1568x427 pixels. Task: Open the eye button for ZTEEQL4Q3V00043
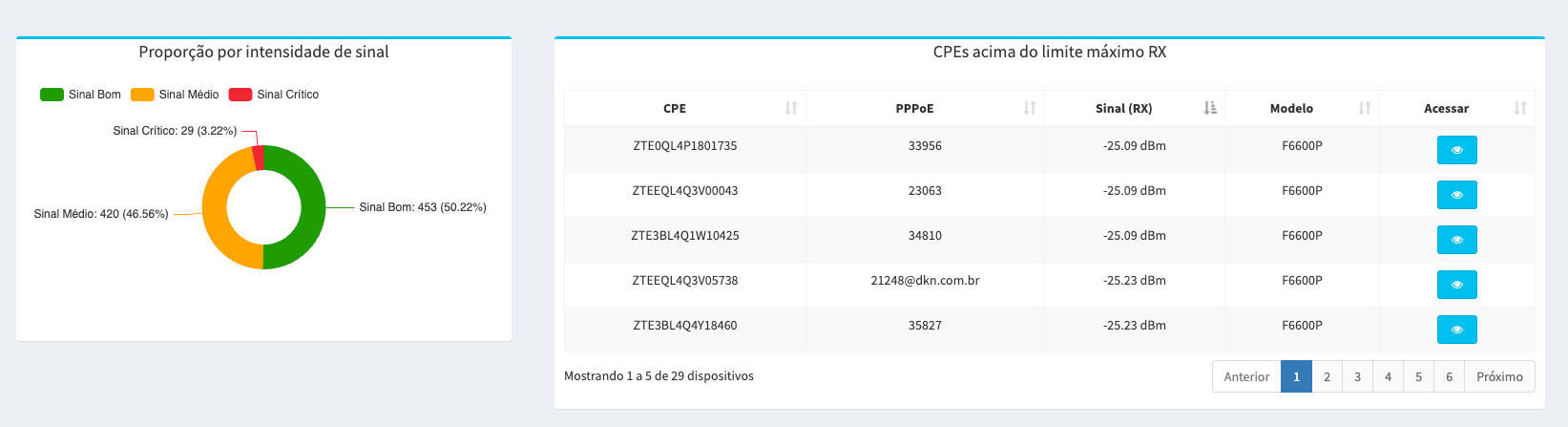tap(1456, 195)
